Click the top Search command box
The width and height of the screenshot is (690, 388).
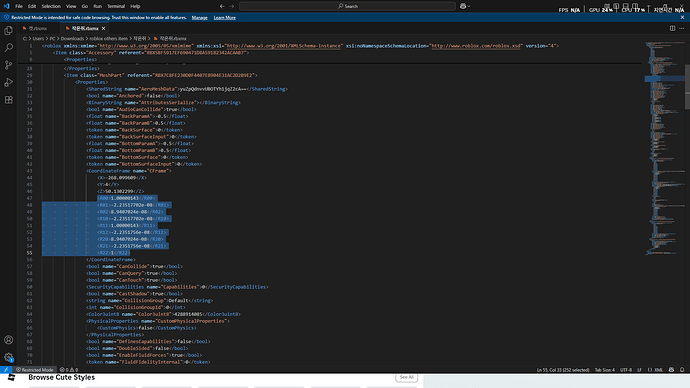[348, 6]
